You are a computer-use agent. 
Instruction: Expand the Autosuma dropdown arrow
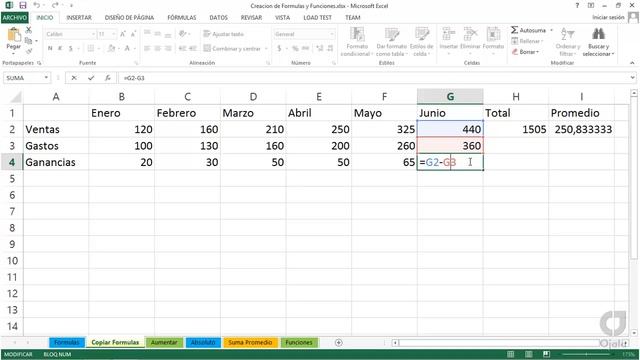tap(551, 30)
